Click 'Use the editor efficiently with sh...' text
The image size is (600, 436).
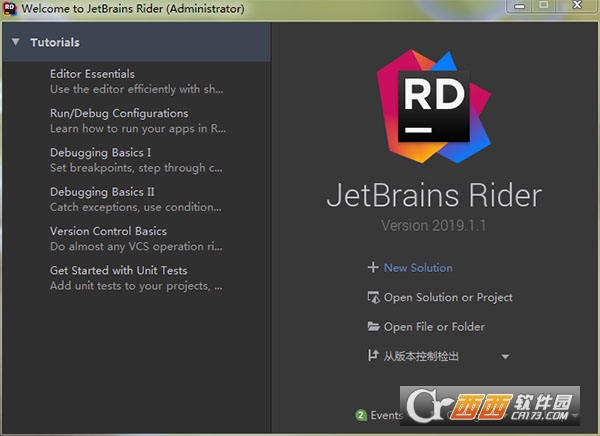click(x=137, y=89)
